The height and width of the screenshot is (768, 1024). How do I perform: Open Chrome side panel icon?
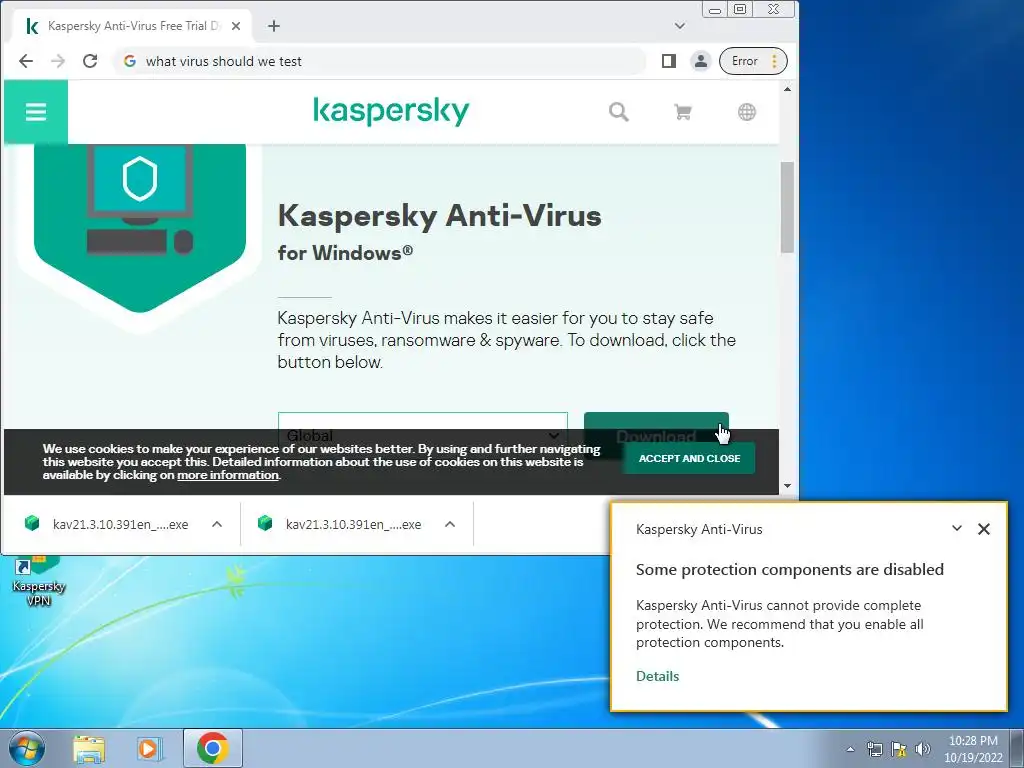coord(668,61)
